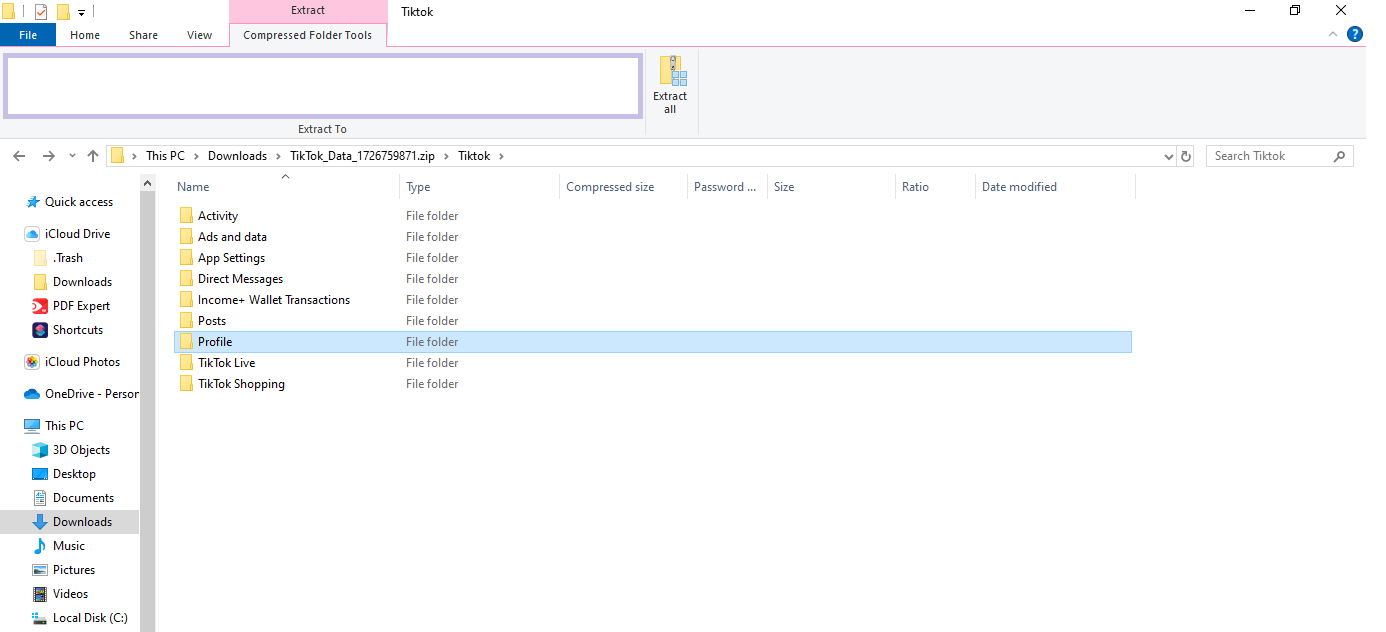The image size is (1386, 632).
Task: Click the Properties icon in quick access toolbar
Action: point(41,12)
